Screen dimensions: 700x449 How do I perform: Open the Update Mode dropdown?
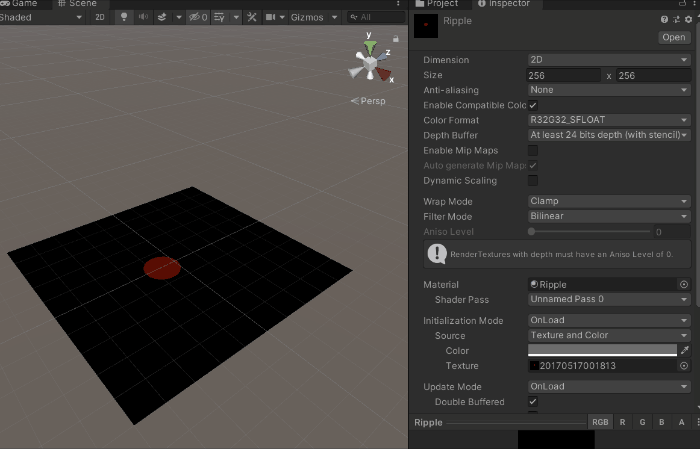tap(609, 387)
